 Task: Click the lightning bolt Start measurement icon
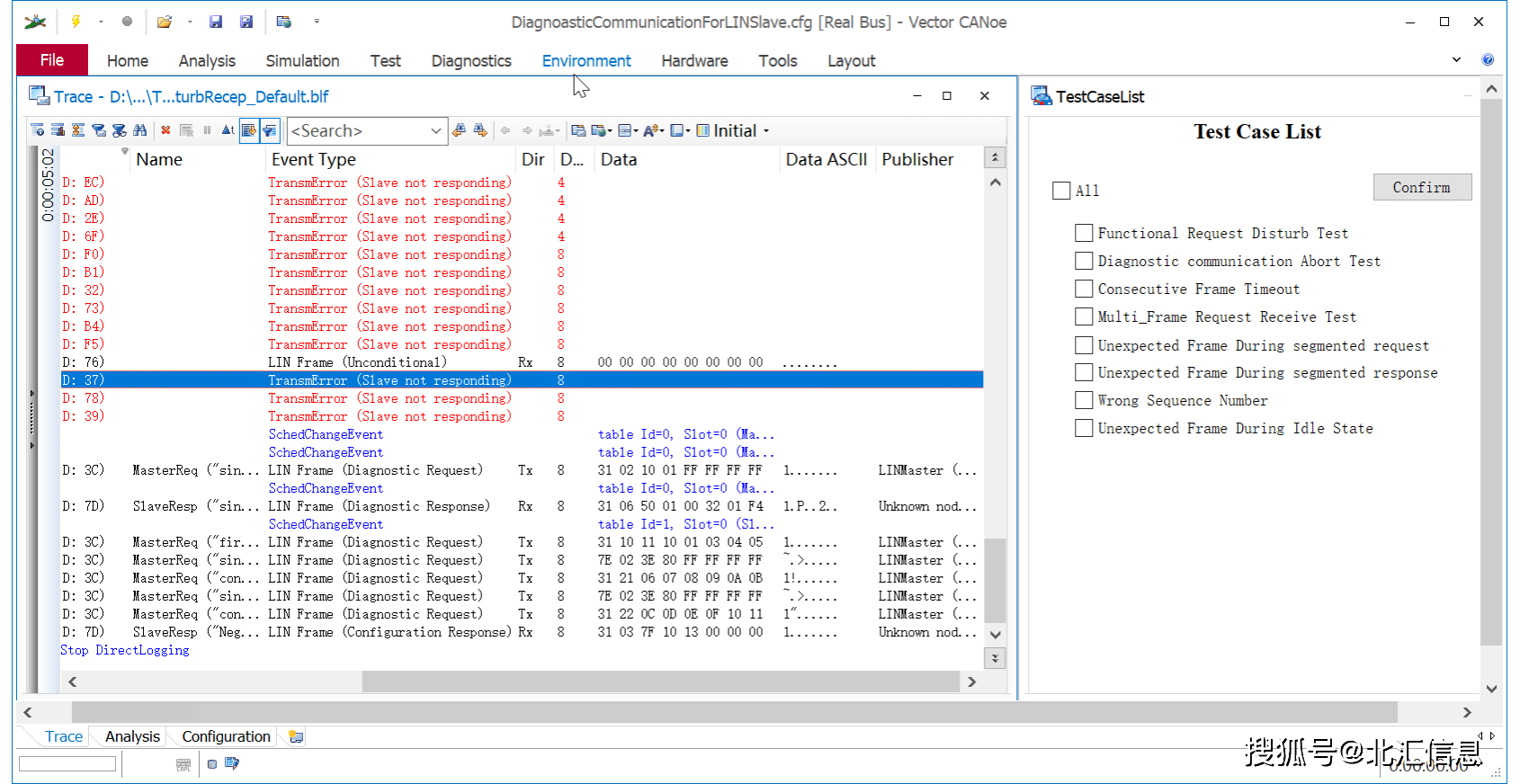(76, 22)
